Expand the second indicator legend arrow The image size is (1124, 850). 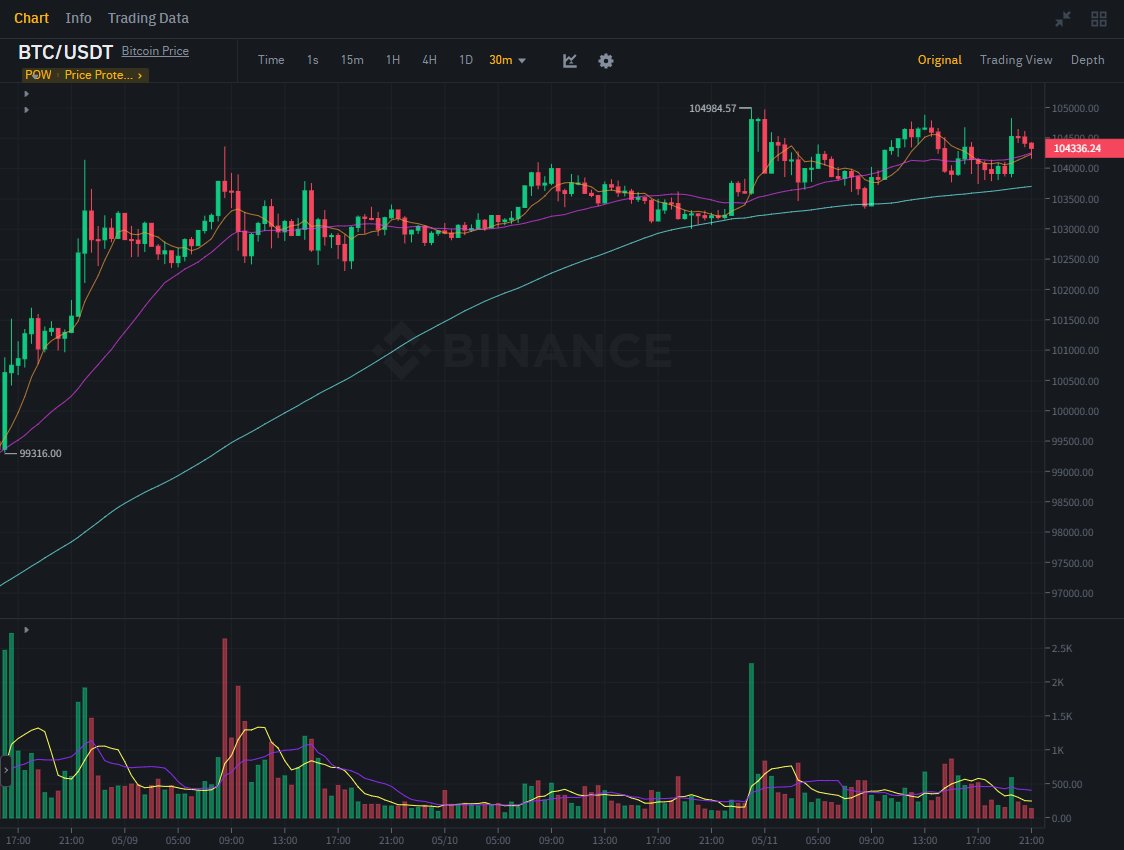click(27, 110)
